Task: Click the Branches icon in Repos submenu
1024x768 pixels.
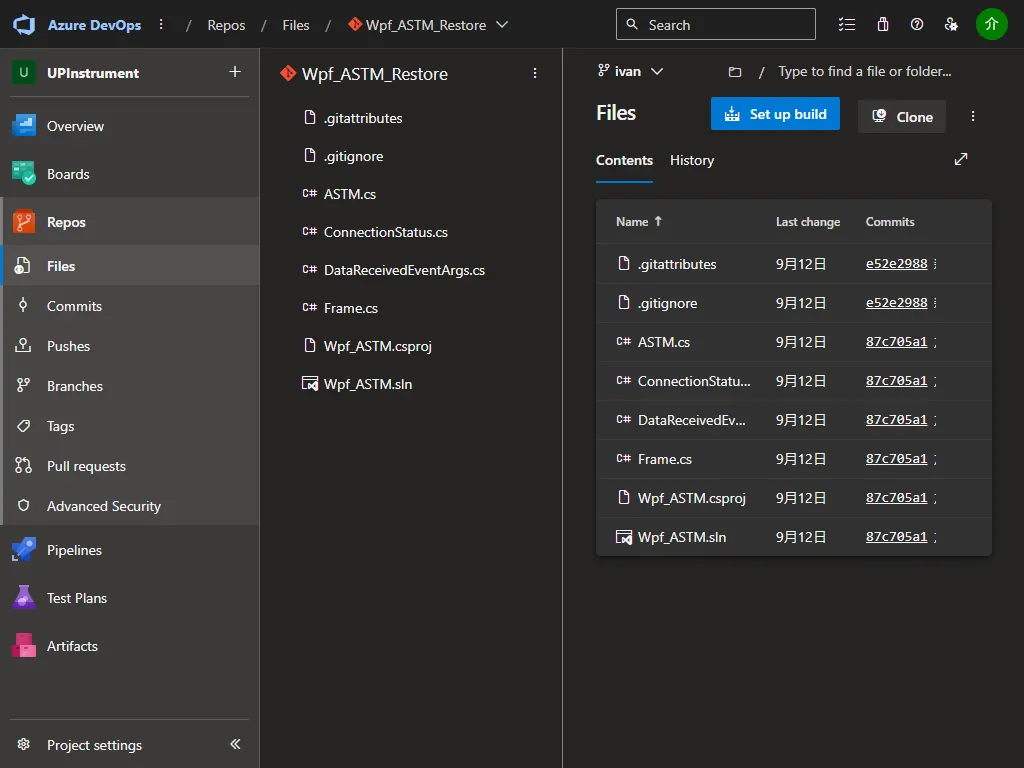Action: (x=23, y=385)
